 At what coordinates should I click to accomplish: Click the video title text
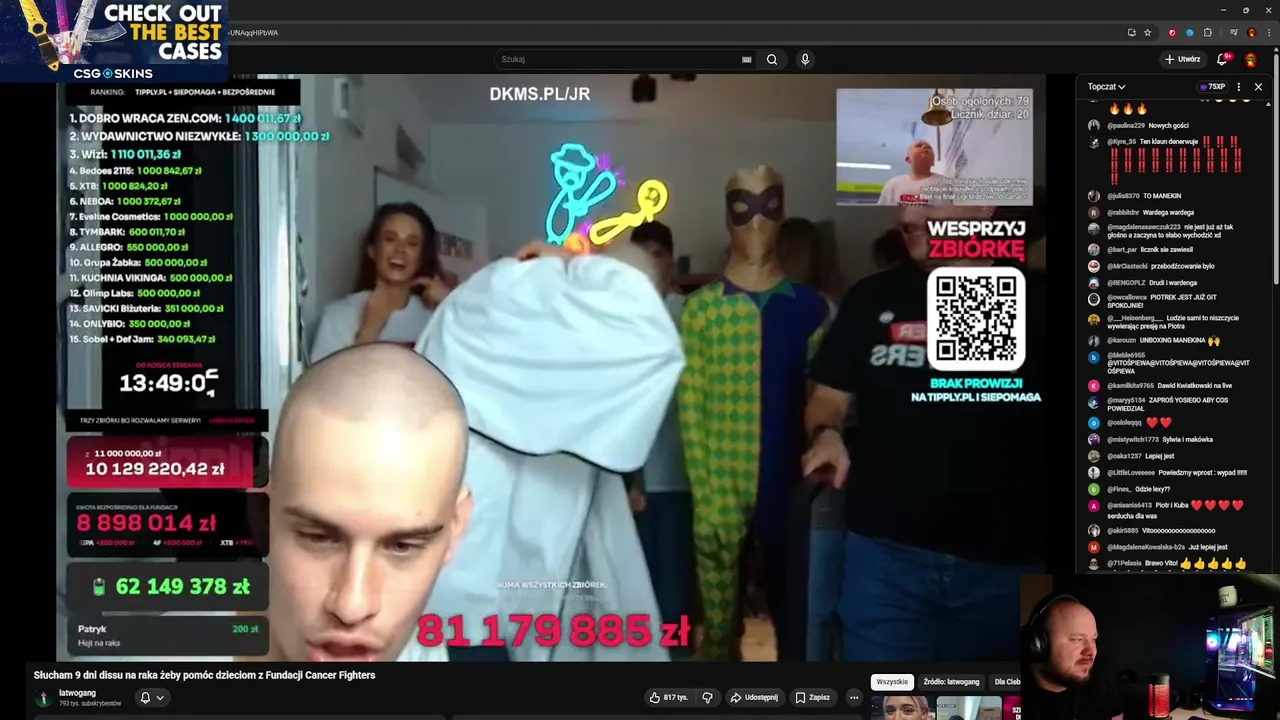[x=204, y=675]
